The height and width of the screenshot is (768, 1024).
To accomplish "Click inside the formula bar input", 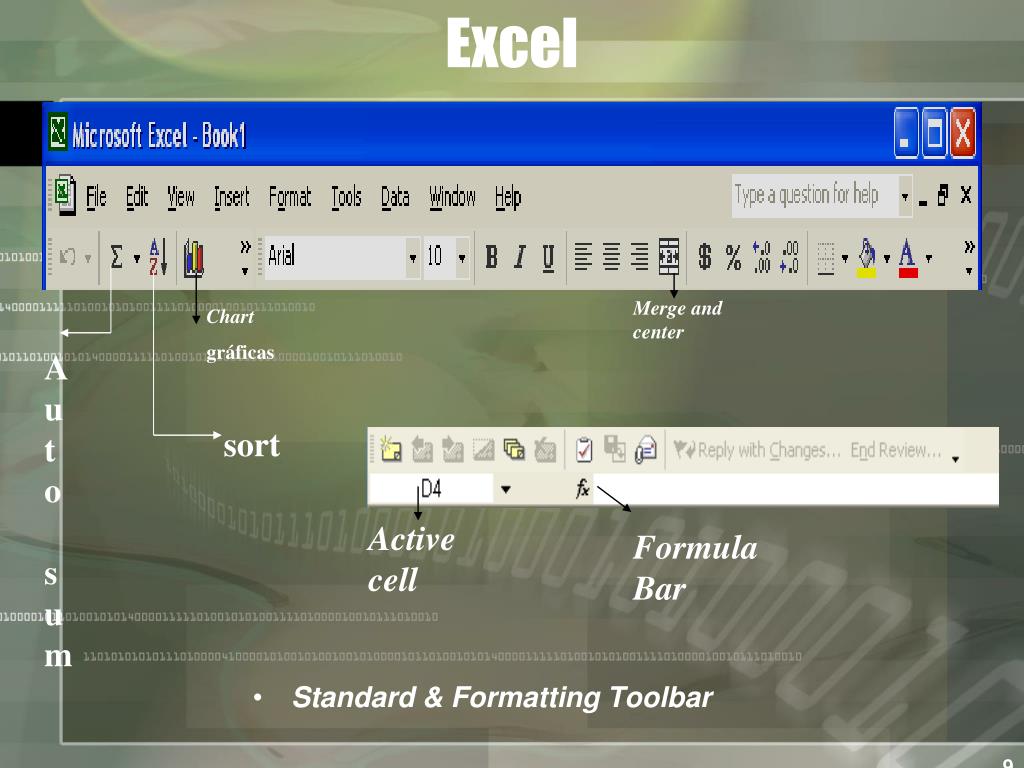I will click(796, 488).
